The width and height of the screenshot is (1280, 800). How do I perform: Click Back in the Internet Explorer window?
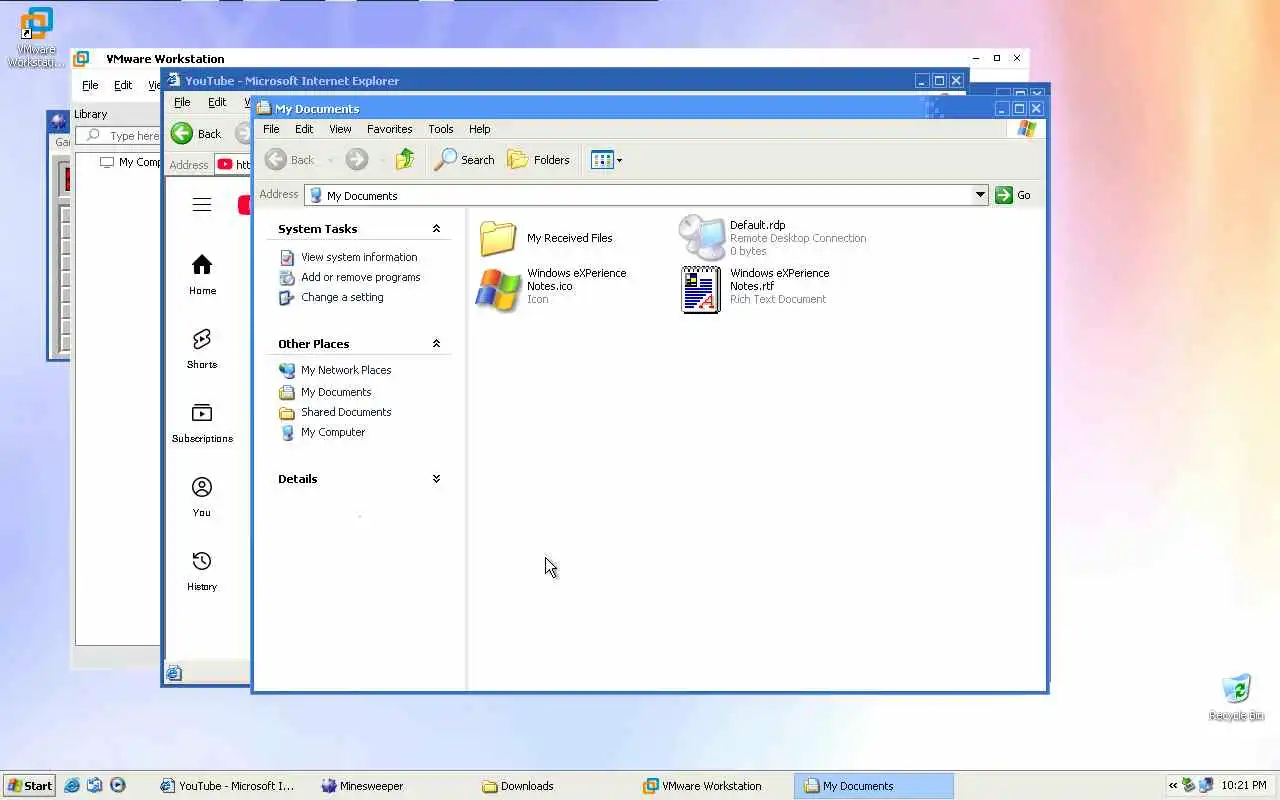pyautogui.click(x=197, y=134)
